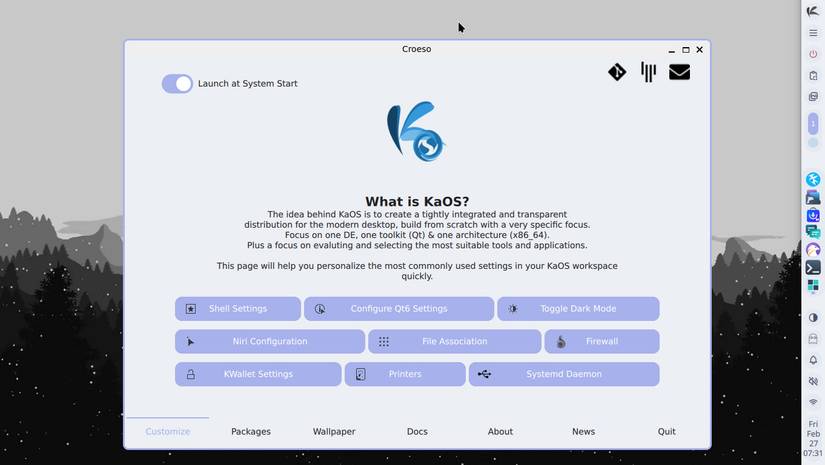
Task: Switch to the About tab
Action: 500,431
